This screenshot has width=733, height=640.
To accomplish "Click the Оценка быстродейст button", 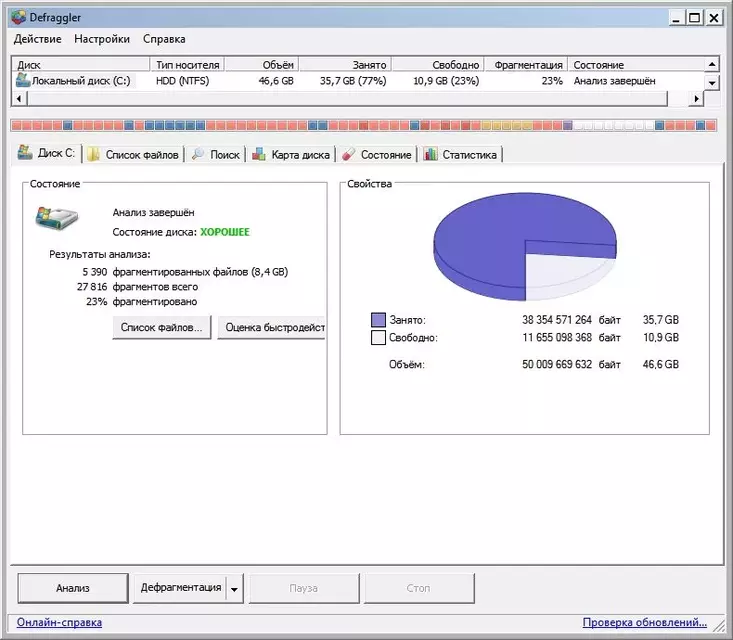I will [272, 327].
